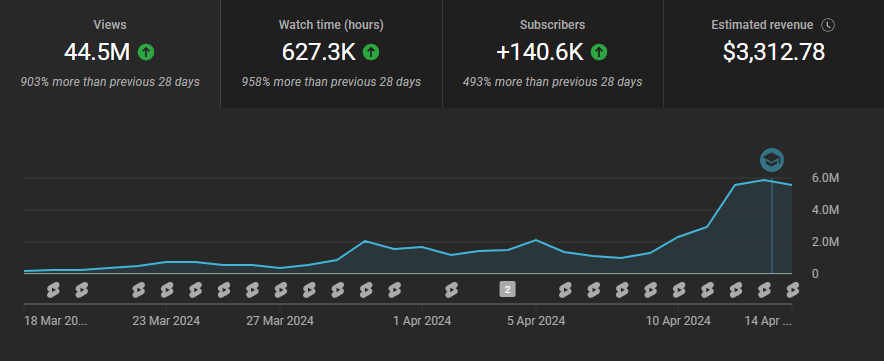Click the 627.3K watch time value
The width and height of the screenshot is (884, 361).
pos(319,52)
